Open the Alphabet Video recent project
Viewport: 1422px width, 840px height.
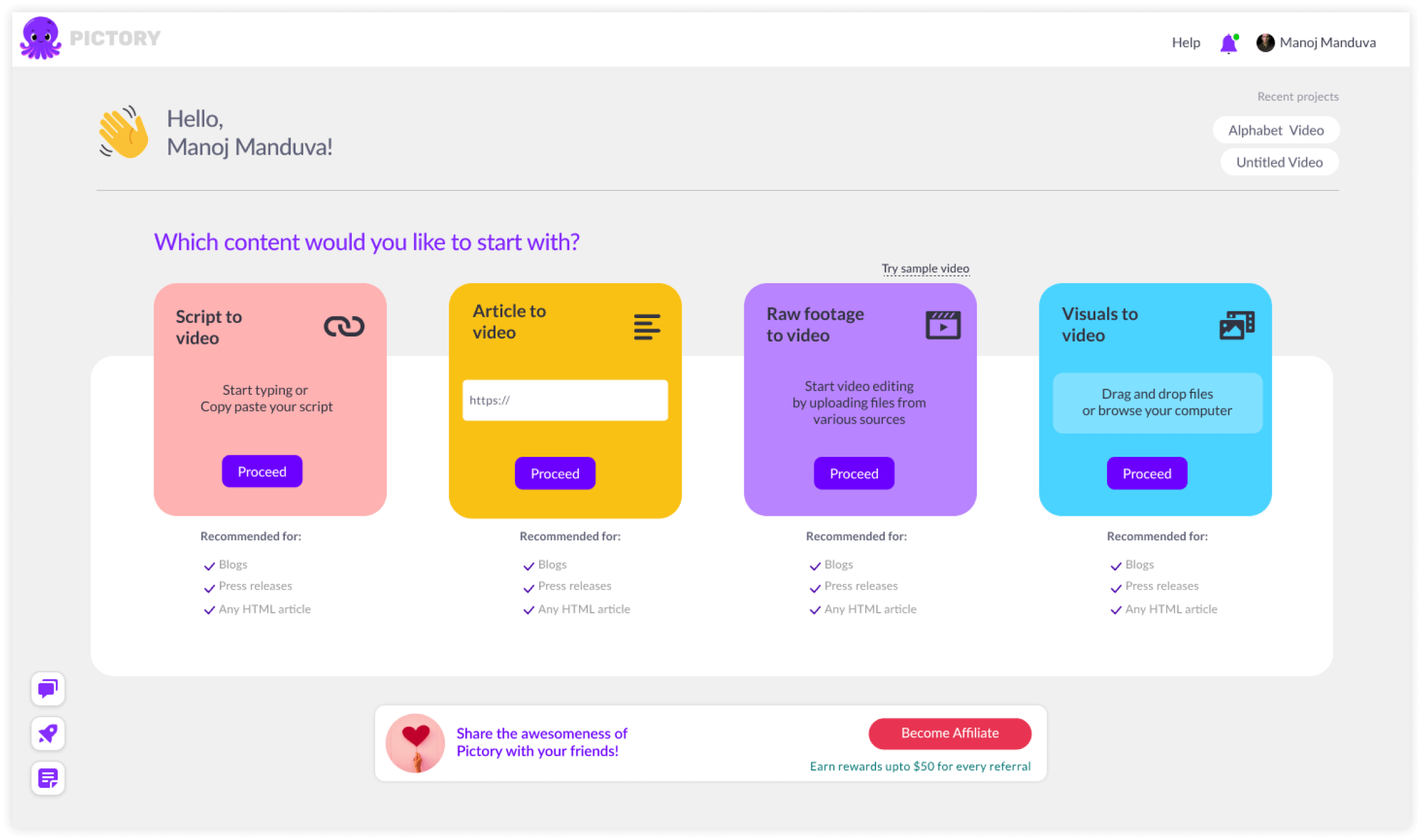click(1276, 130)
